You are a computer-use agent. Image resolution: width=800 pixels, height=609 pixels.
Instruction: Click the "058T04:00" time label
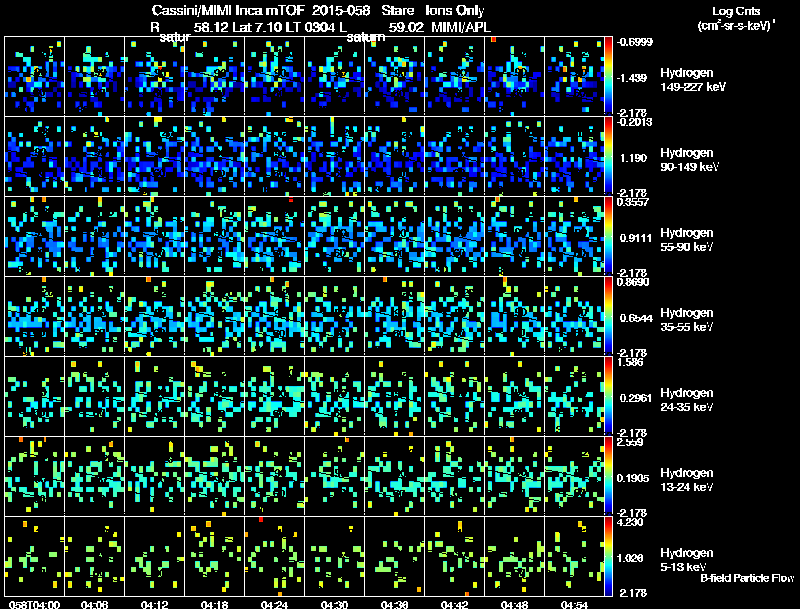(34, 604)
